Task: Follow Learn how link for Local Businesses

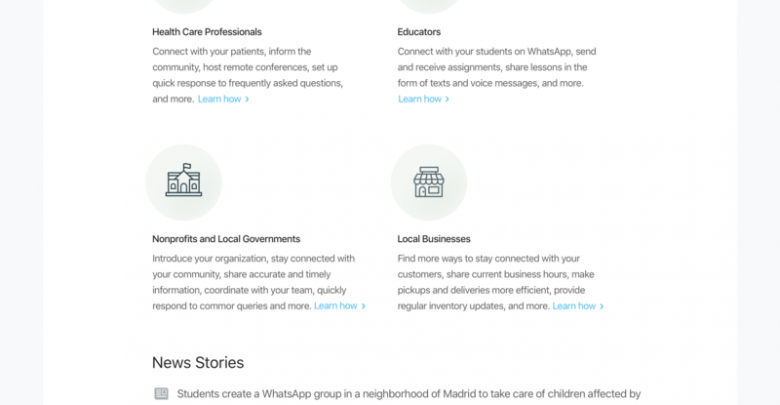Action: pyautogui.click(x=574, y=306)
